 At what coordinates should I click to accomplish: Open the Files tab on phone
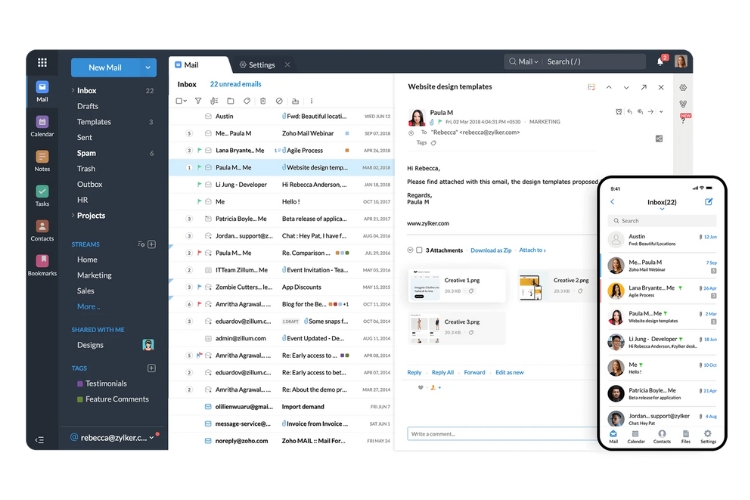pyautogui.click(x=685, y=436)
